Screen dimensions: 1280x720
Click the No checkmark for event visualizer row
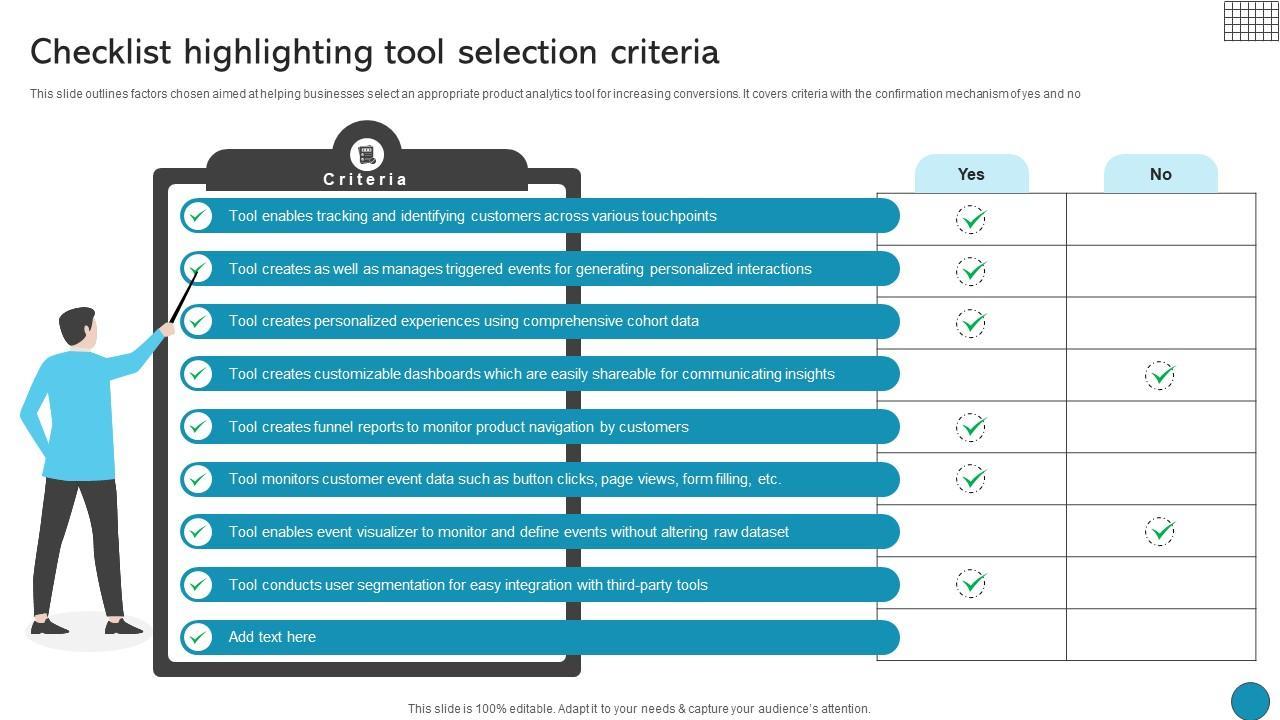[1160, 531]
